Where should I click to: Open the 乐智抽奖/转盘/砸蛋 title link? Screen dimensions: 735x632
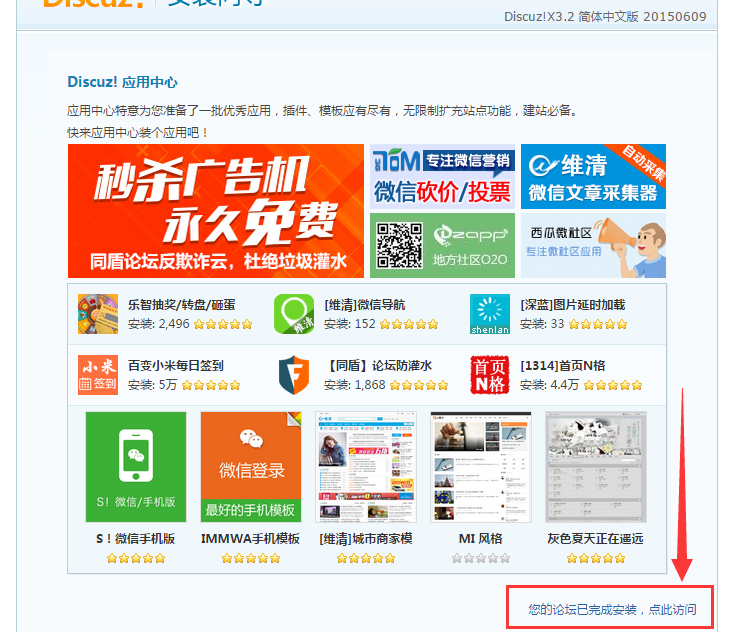point(181,305)
